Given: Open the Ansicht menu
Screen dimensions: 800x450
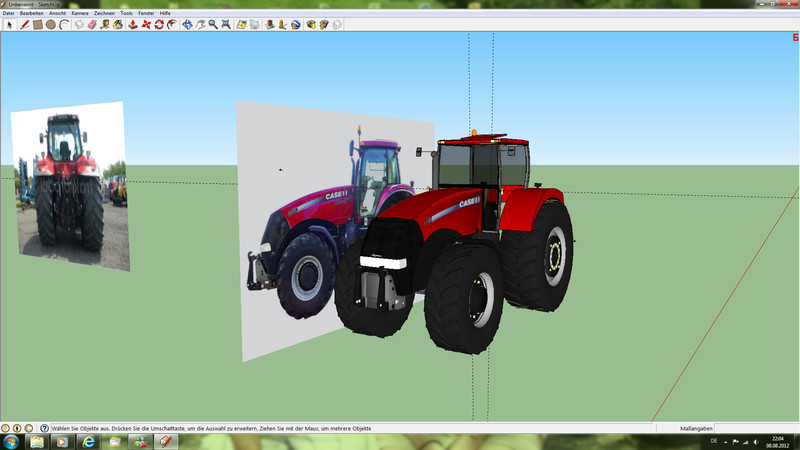Looking at the screenshot, I should (57, 13).
